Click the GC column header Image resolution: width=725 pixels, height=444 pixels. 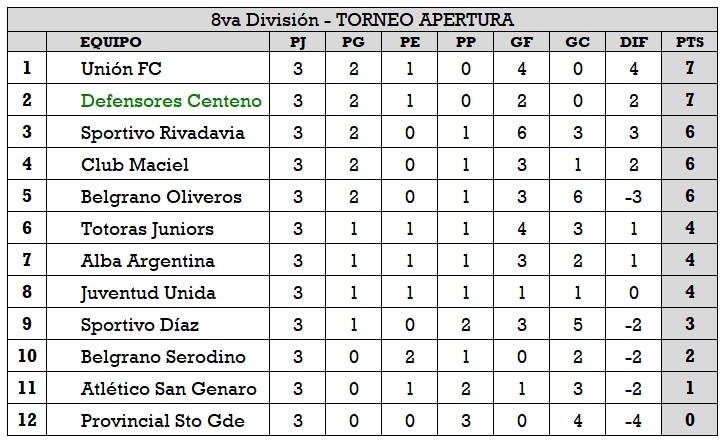[x=576, y=42]
